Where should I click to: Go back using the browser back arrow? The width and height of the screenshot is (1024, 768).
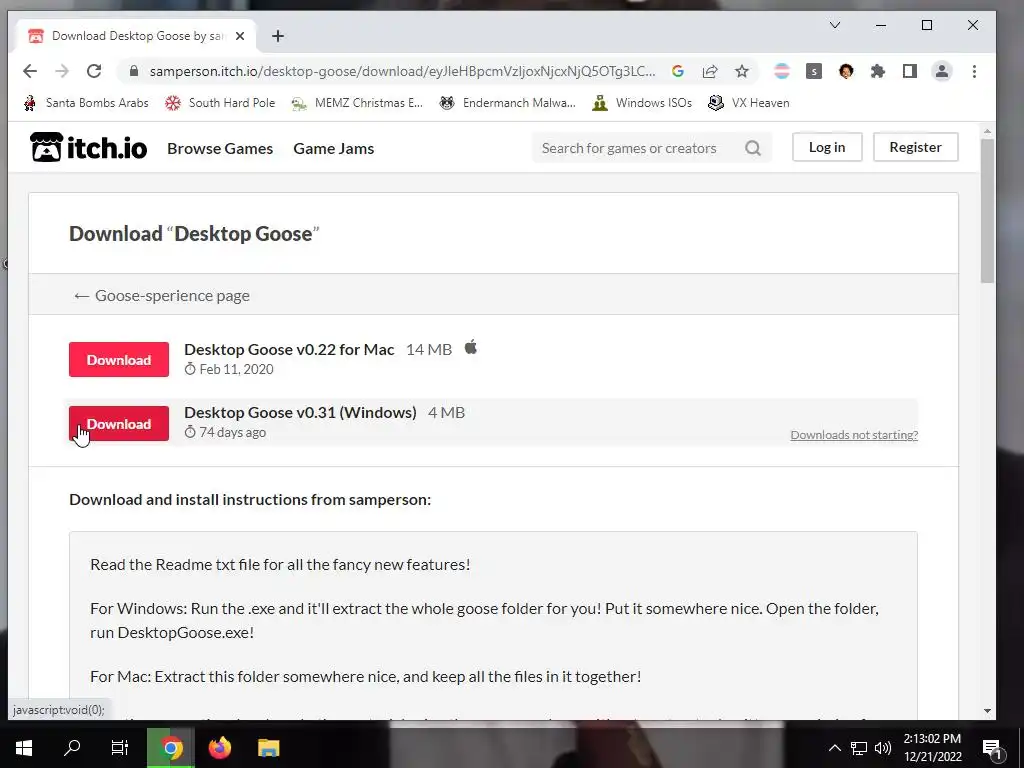click(30, 71)
